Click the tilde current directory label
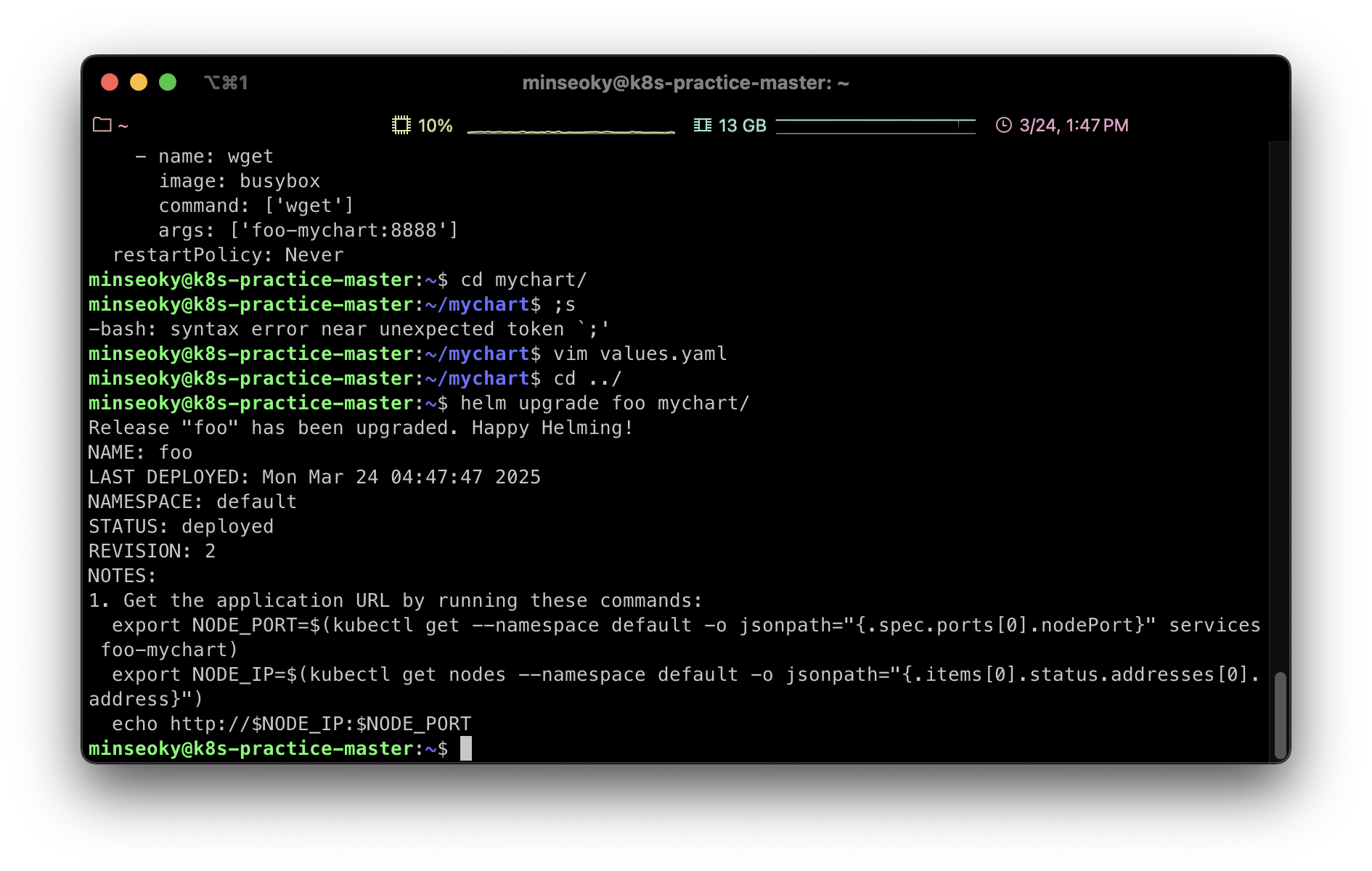The image size is (1372, 871). pyautogui.click(x=123, y=126)
